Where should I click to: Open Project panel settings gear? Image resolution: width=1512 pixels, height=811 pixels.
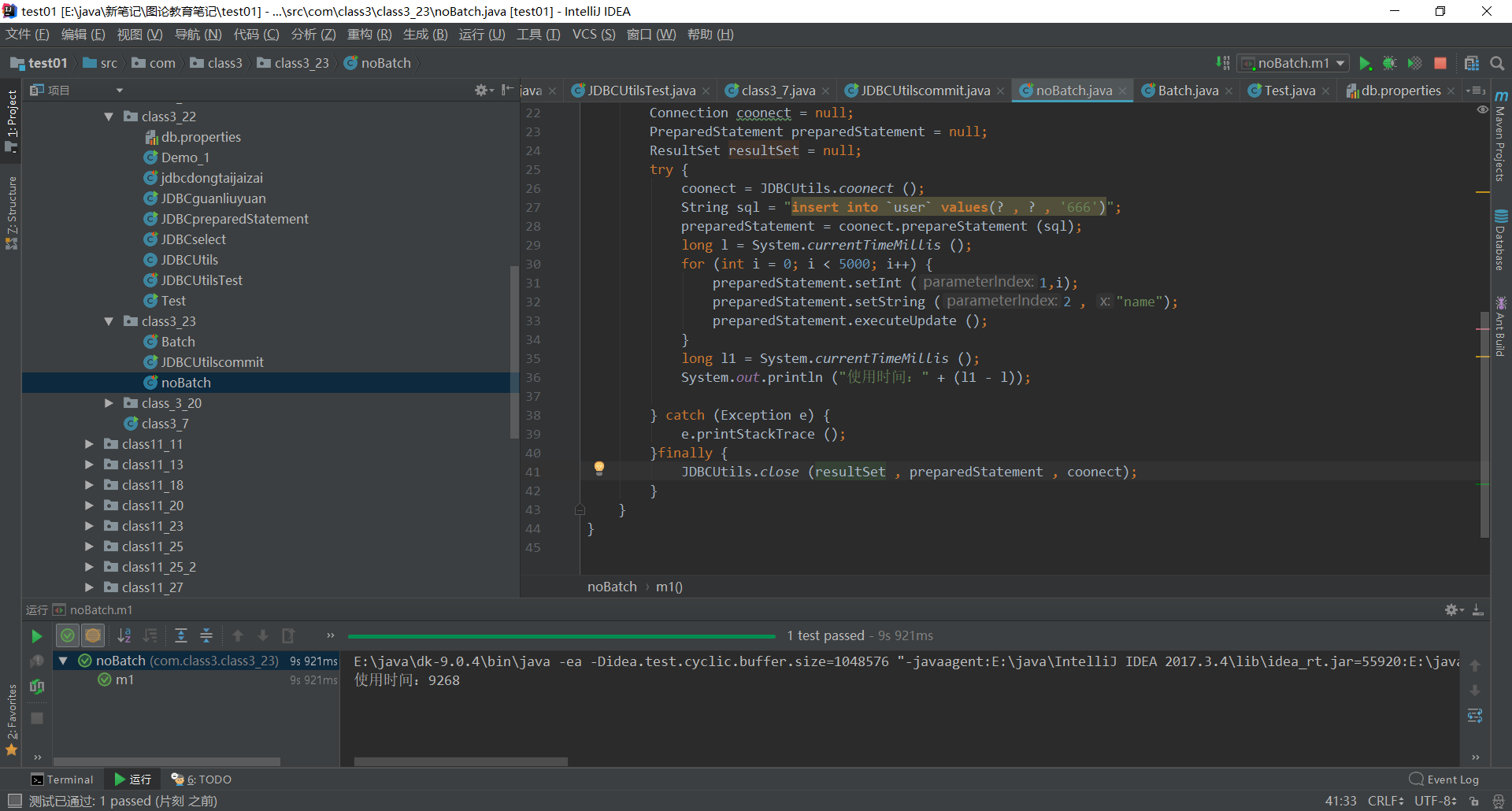click(483, 91)
